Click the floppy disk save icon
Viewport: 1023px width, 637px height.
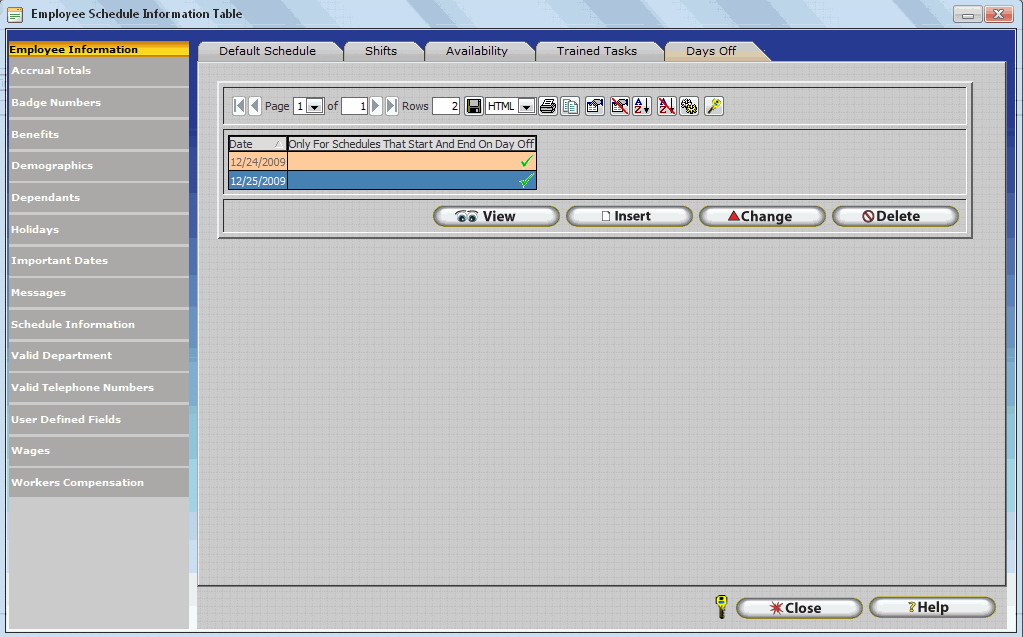click(x=474, y=106)
